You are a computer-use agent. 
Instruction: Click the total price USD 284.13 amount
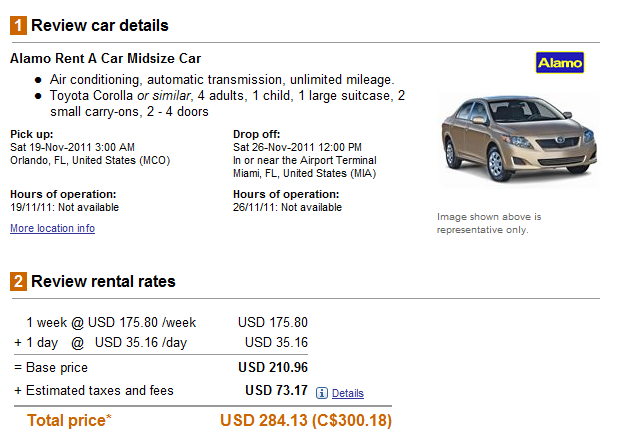[x=264, y=420]
